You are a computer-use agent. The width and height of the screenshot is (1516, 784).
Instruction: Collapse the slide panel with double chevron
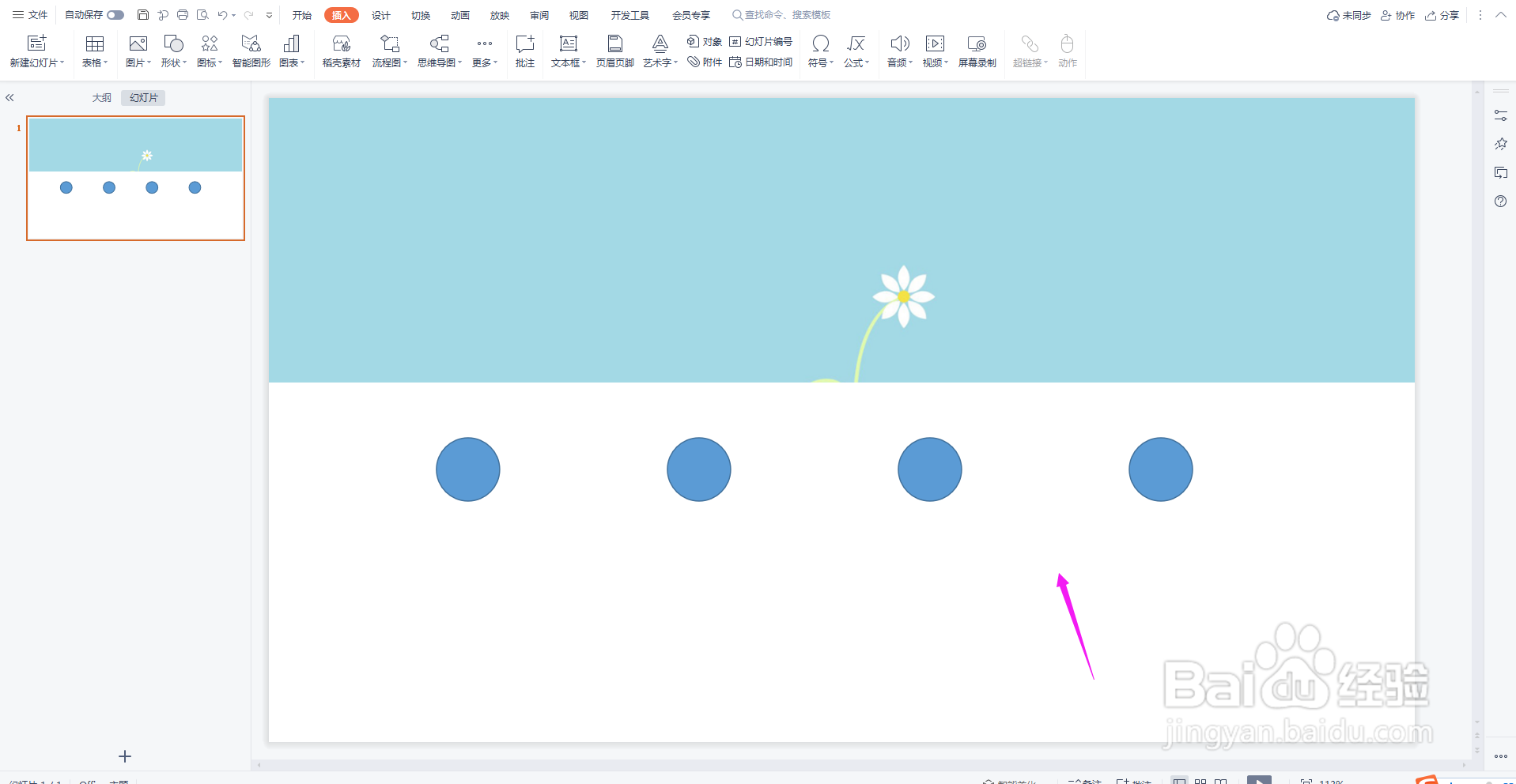(x=9, y=98)
